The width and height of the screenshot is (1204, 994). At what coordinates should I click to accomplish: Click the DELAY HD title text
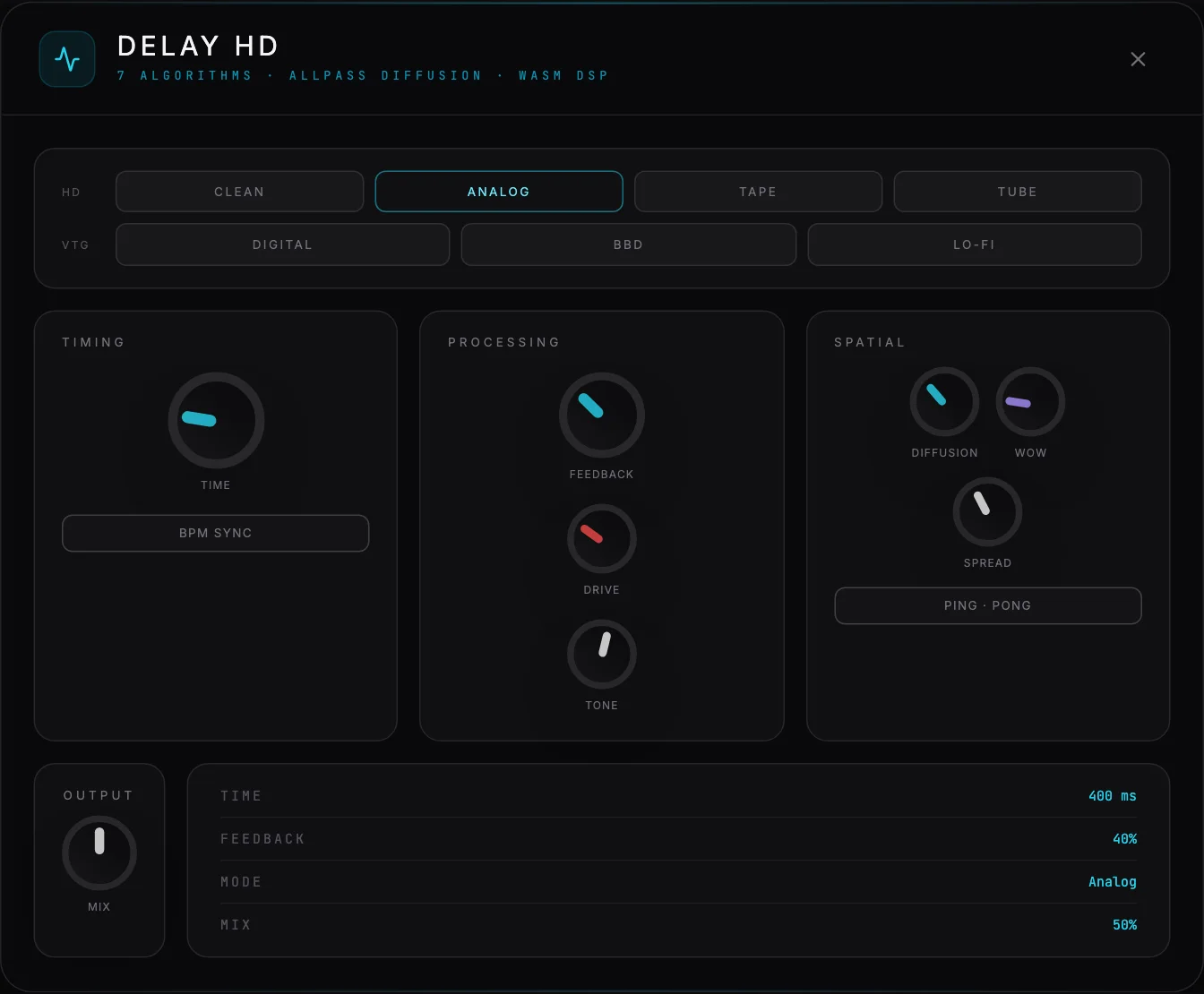pos(198,46)
